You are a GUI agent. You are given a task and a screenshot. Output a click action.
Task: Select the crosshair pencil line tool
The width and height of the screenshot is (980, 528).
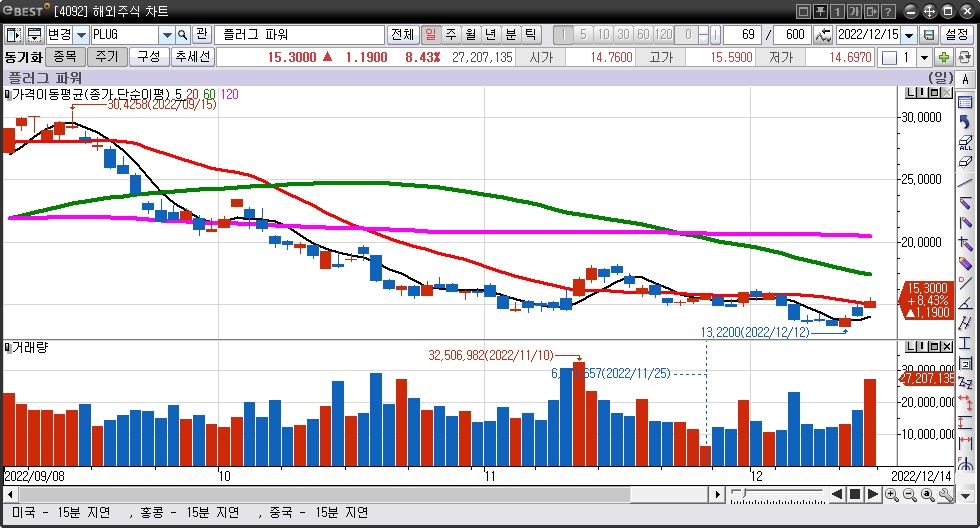coord(966,243)
